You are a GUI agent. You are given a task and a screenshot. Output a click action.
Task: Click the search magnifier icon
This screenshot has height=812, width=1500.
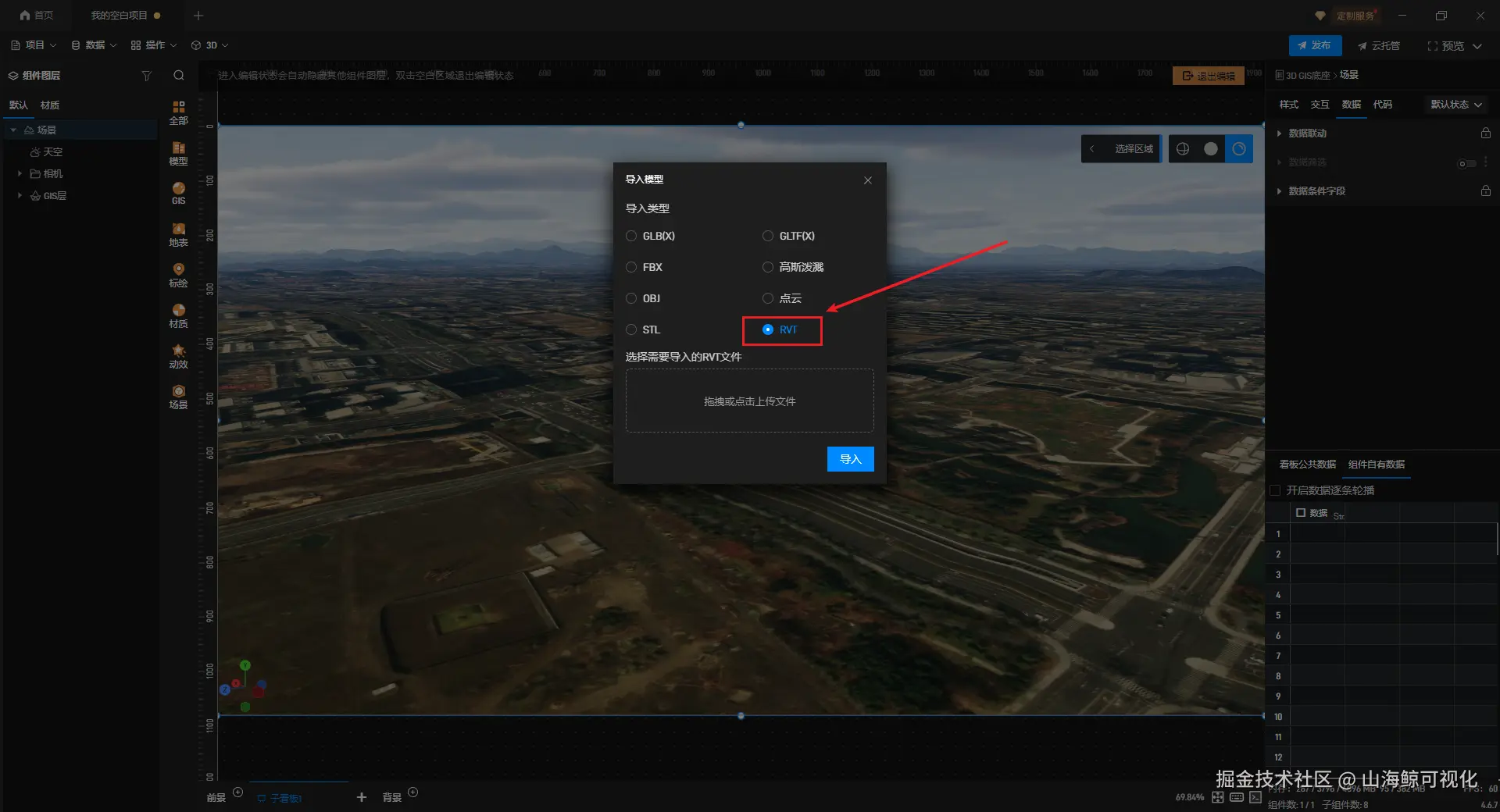coord(179,76)
